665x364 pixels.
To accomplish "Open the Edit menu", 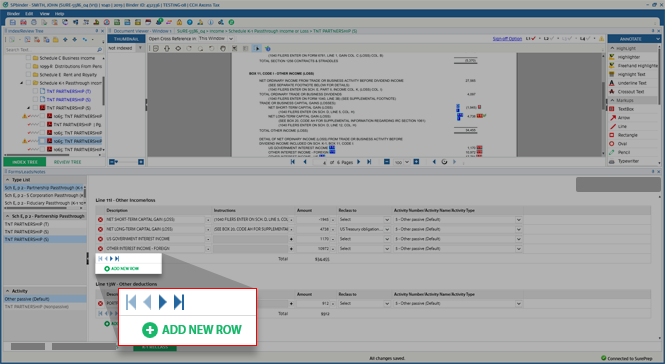I will pyautogui.click(x=29, y=14).
